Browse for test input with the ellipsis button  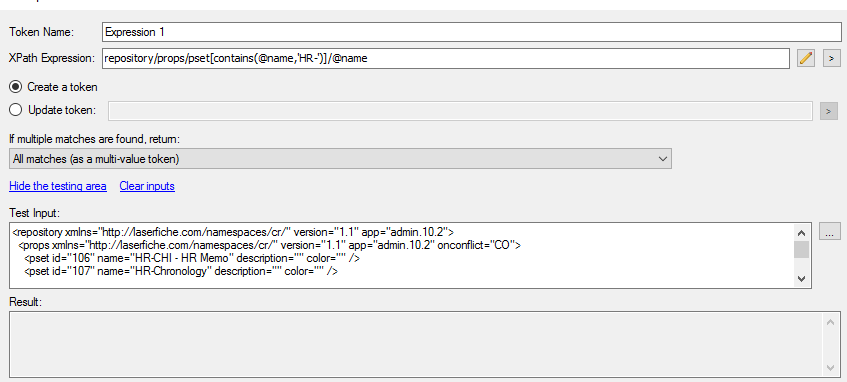tap(830, 231)
